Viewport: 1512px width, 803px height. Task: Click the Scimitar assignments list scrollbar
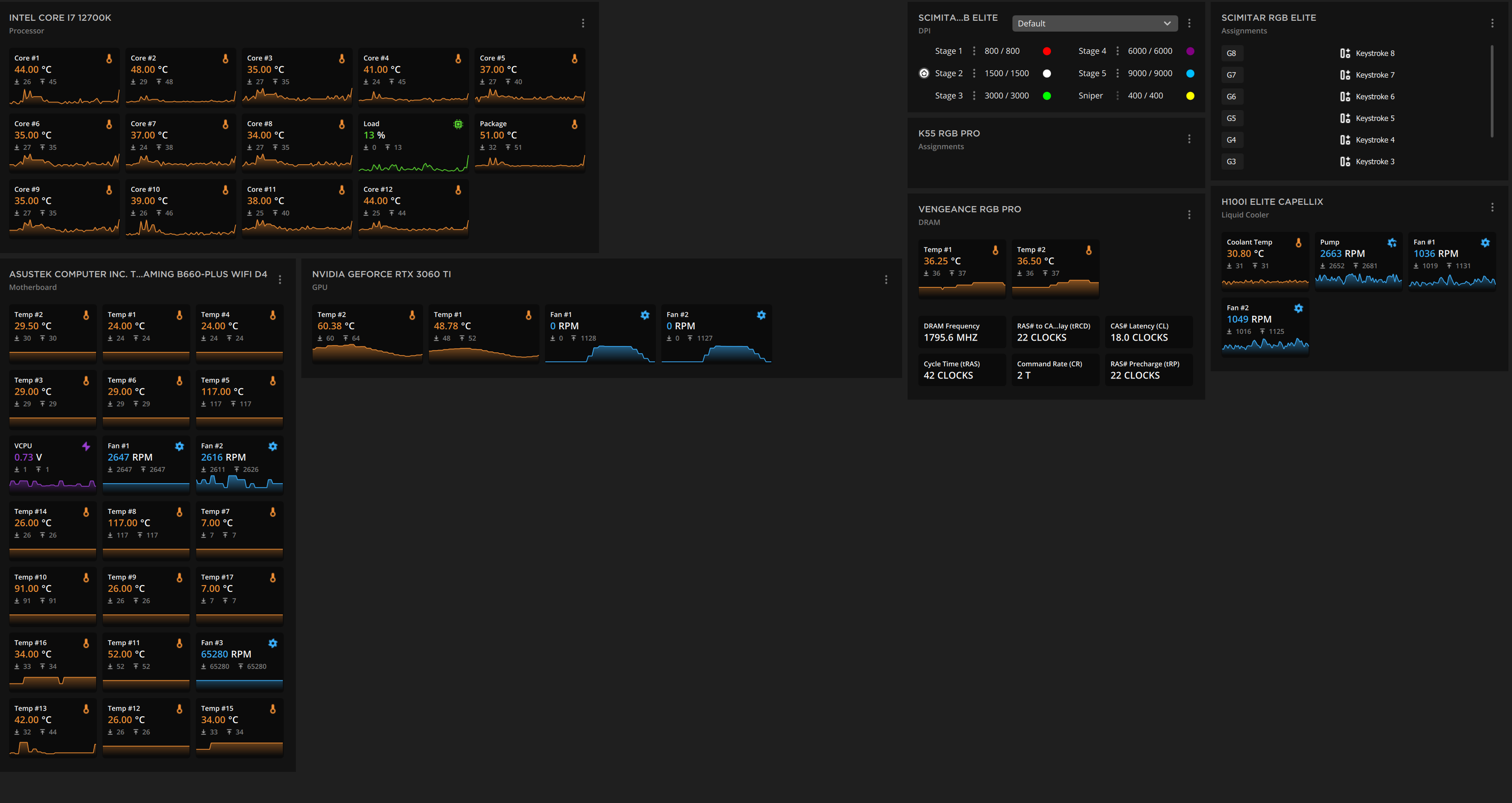[x=1491, y=91]
